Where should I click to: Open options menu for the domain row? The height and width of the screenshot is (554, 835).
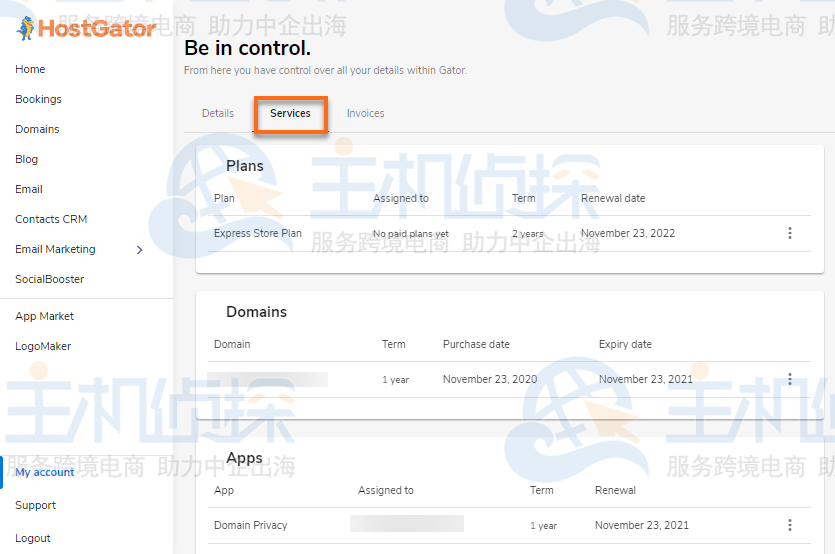[790, 379]
